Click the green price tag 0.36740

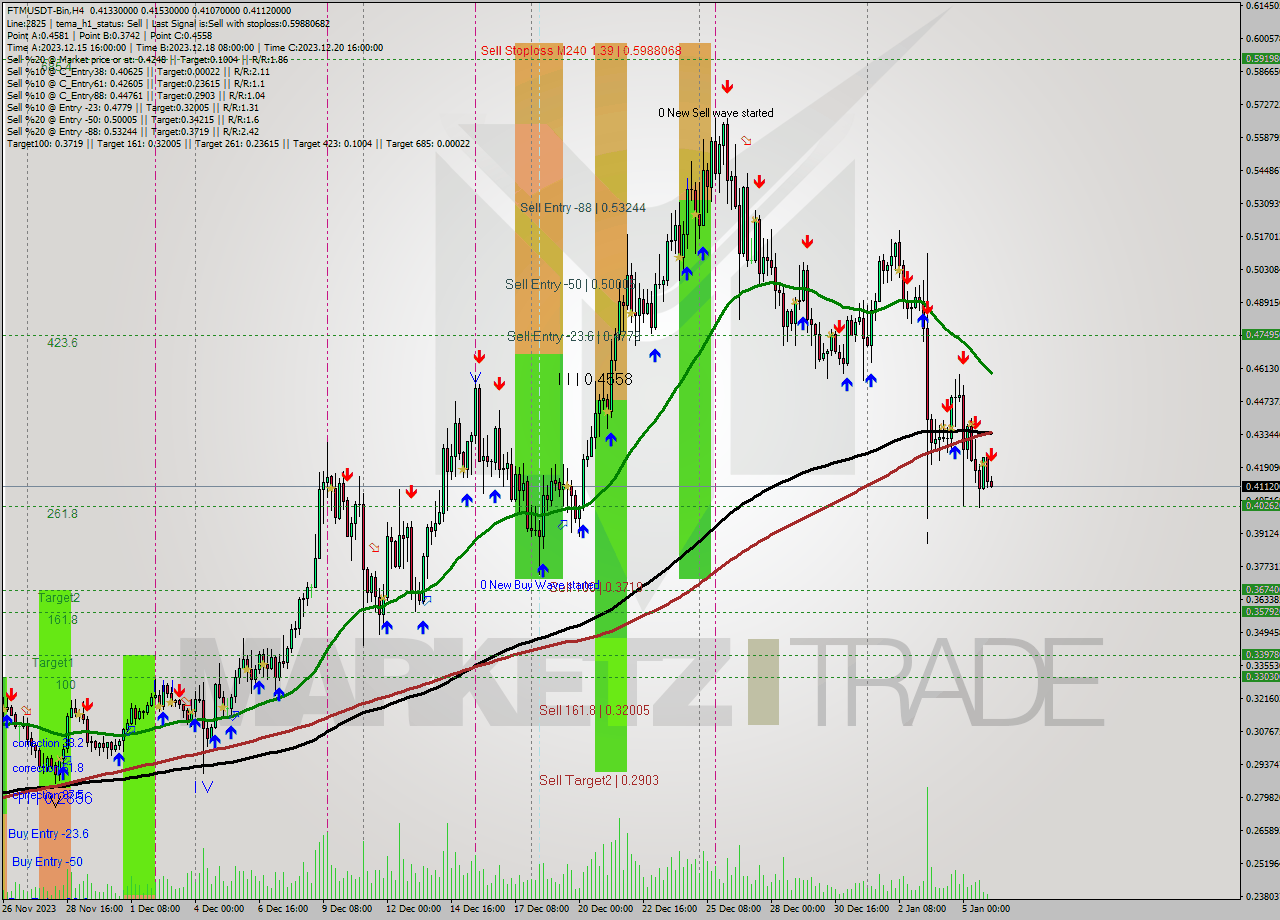coord(1260,589)
